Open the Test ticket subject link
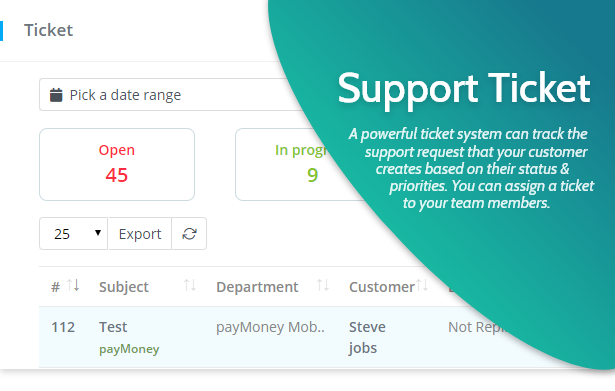This screenshot has height=391, width=615. coord(113,327)
